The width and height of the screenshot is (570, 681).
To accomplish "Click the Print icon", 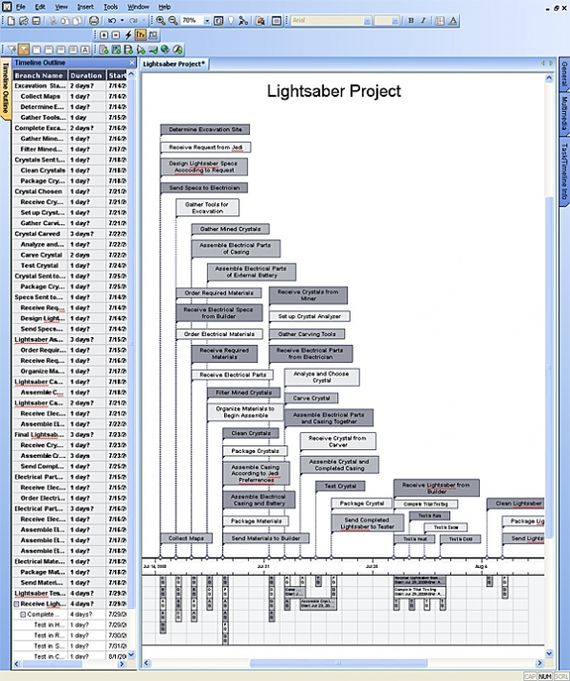I will 93,20.
